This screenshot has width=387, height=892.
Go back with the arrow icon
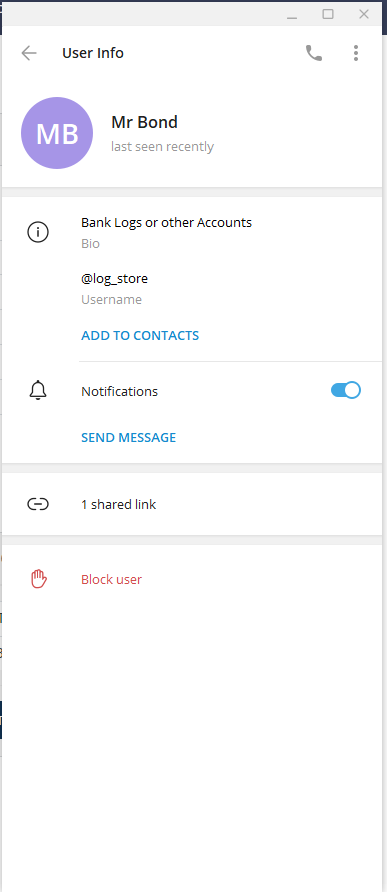28,53
